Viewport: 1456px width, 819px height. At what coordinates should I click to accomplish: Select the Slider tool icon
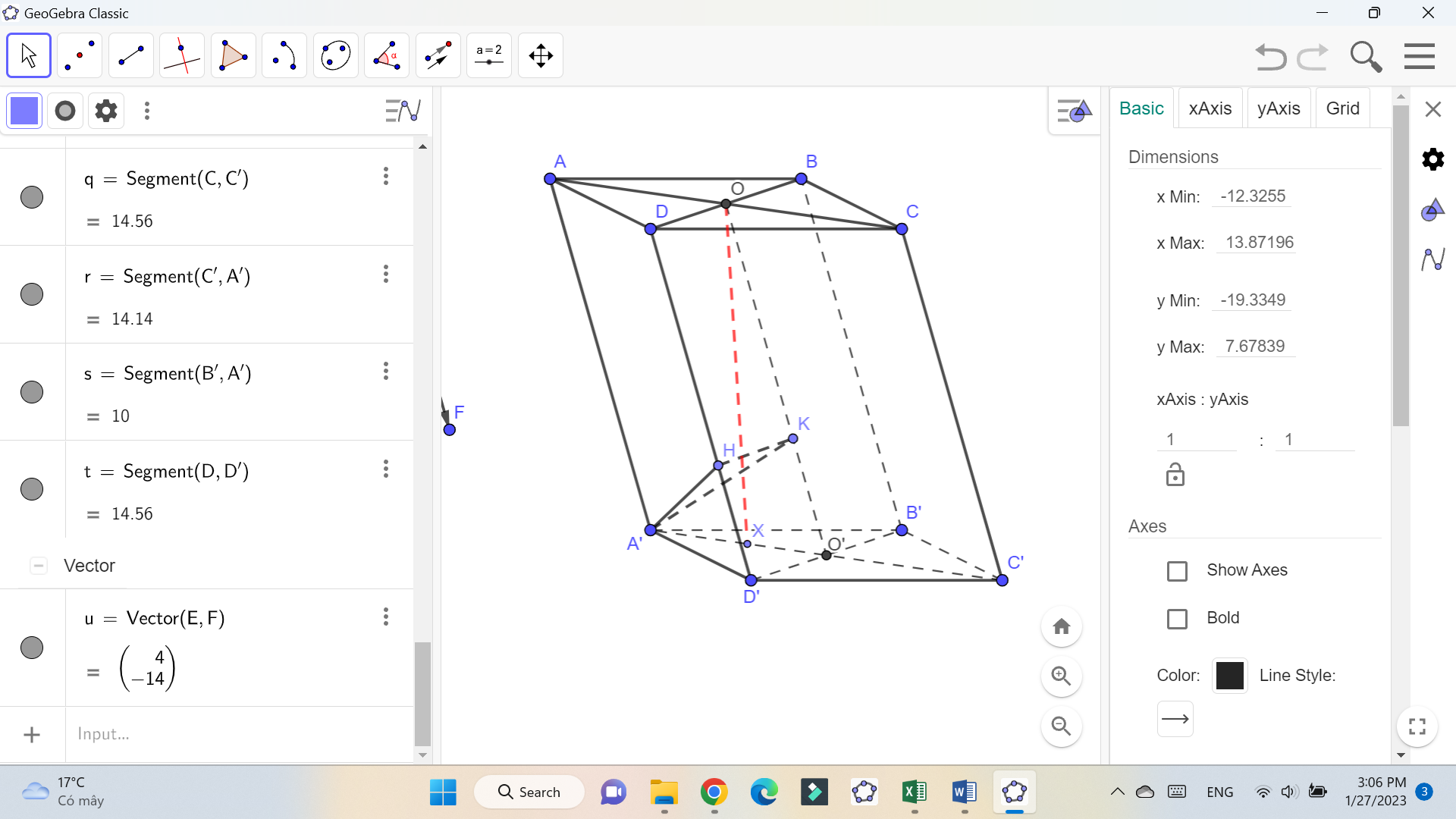tap(489, 55)
